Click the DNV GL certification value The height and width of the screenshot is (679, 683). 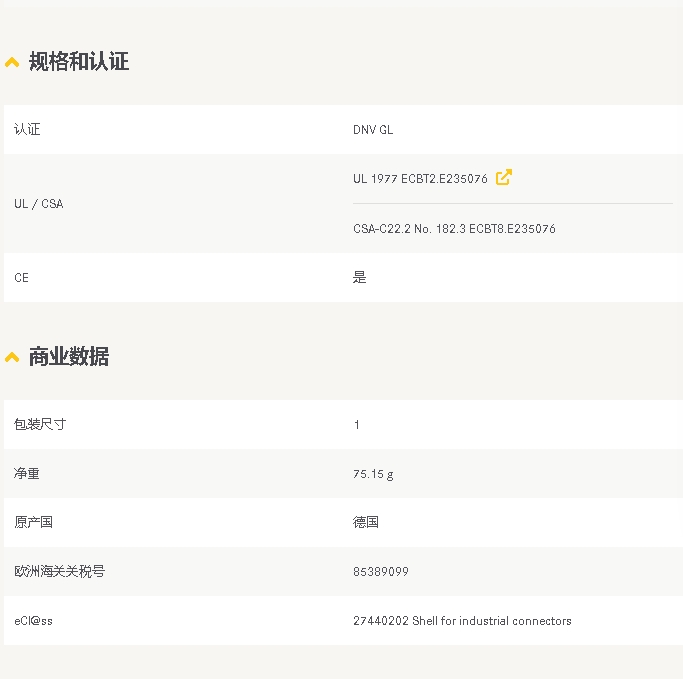373,130
